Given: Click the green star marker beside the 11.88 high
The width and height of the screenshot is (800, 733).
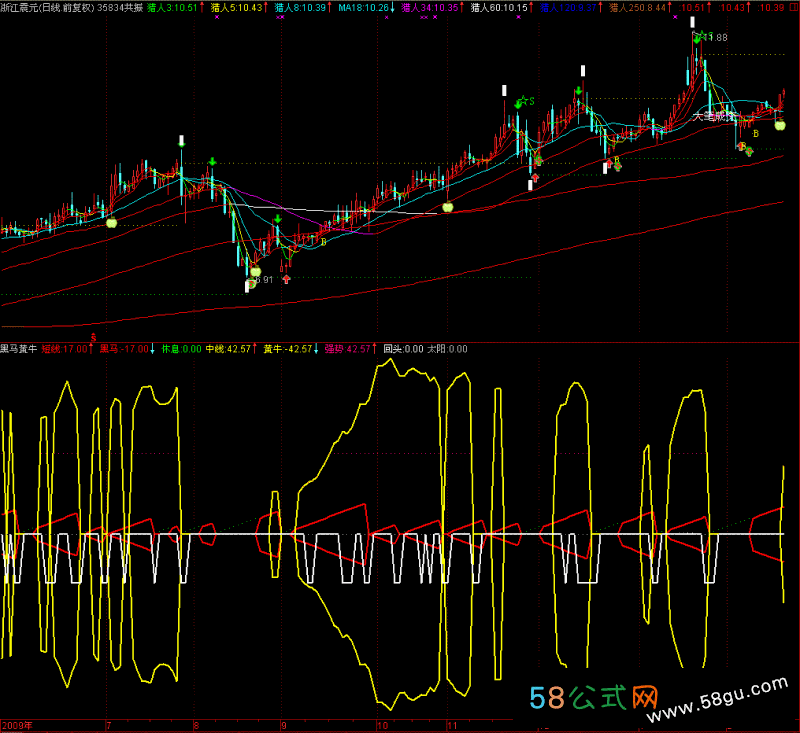Looking at the screenshot, I should (x=703, y=36).
